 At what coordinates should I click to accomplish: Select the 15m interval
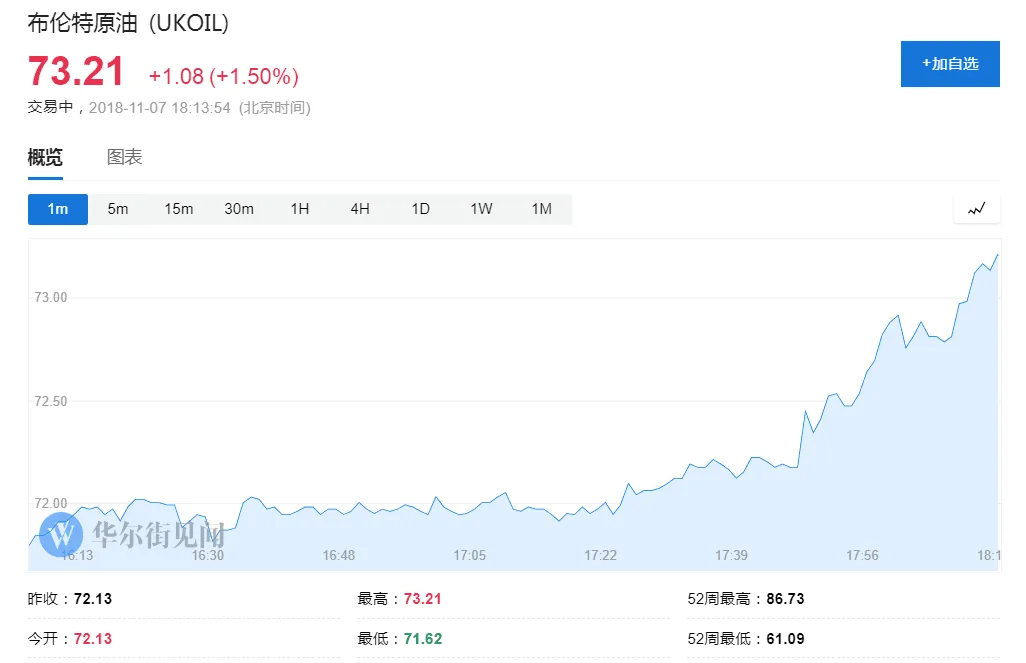(179, 209)
